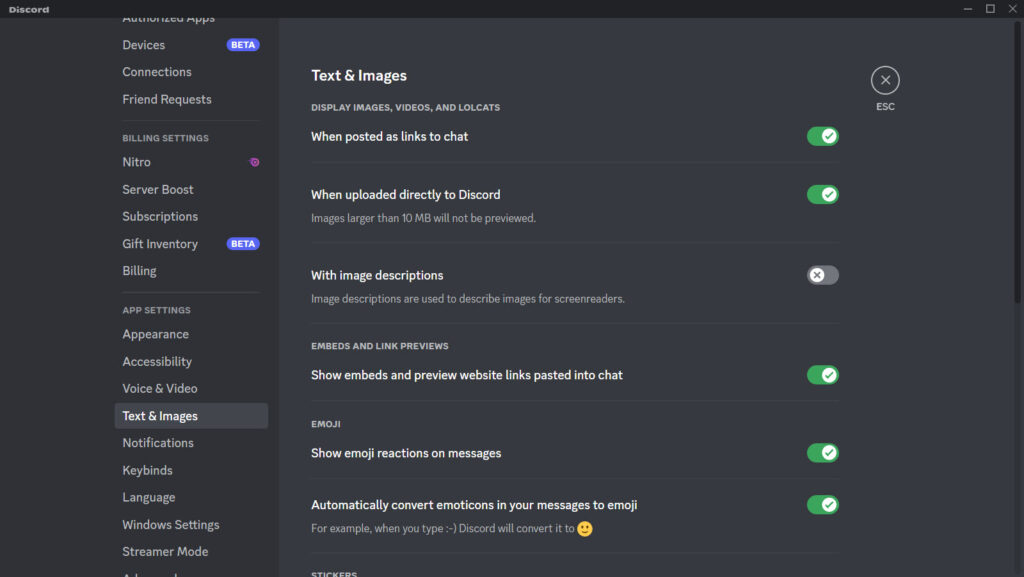Disable embeds and website link previews
The width and height of the screenshot is (1024, 577).
click(822, 375)
